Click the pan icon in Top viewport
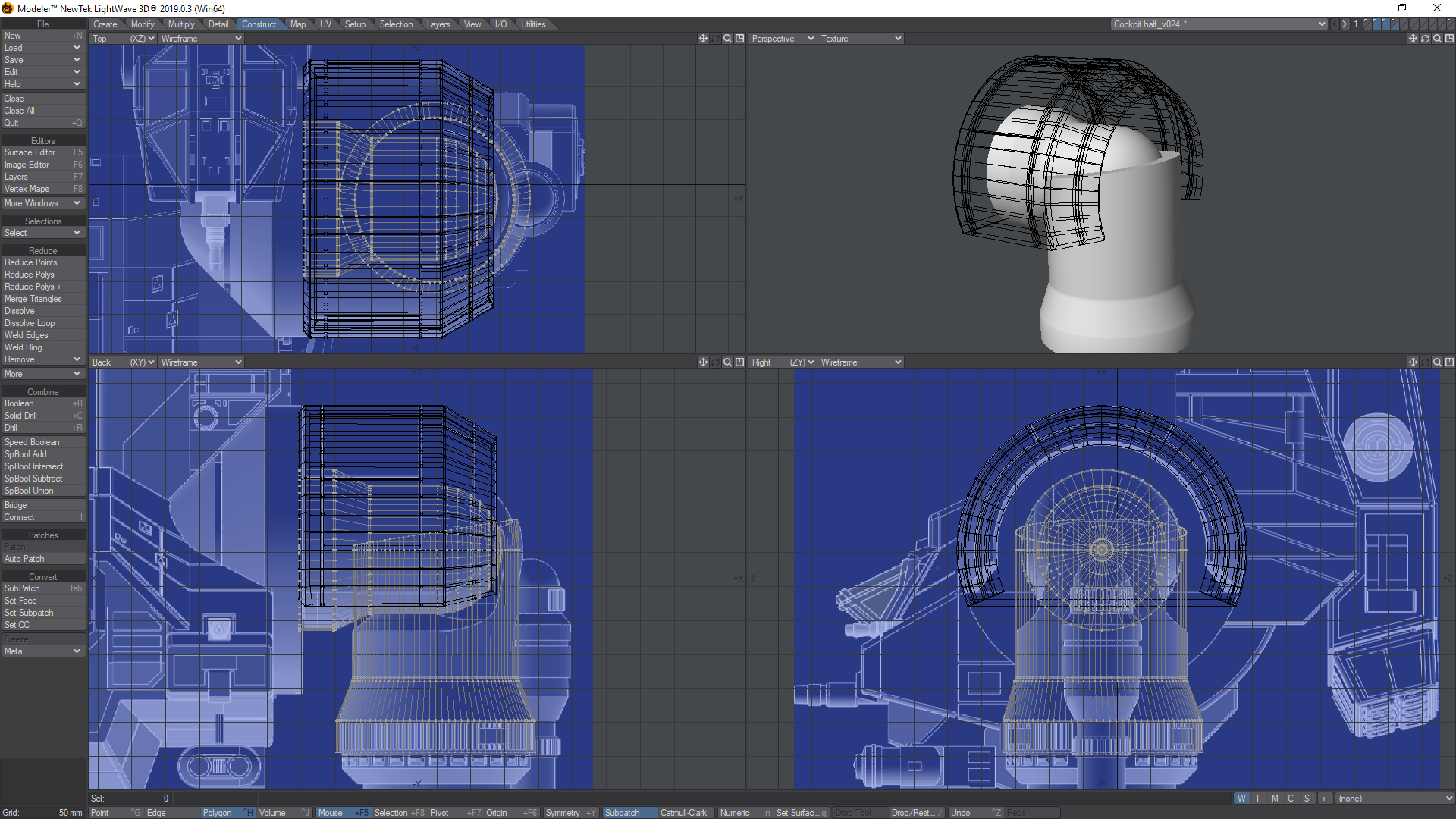Viewport: 1456px width, 819px height. point(703,39)
